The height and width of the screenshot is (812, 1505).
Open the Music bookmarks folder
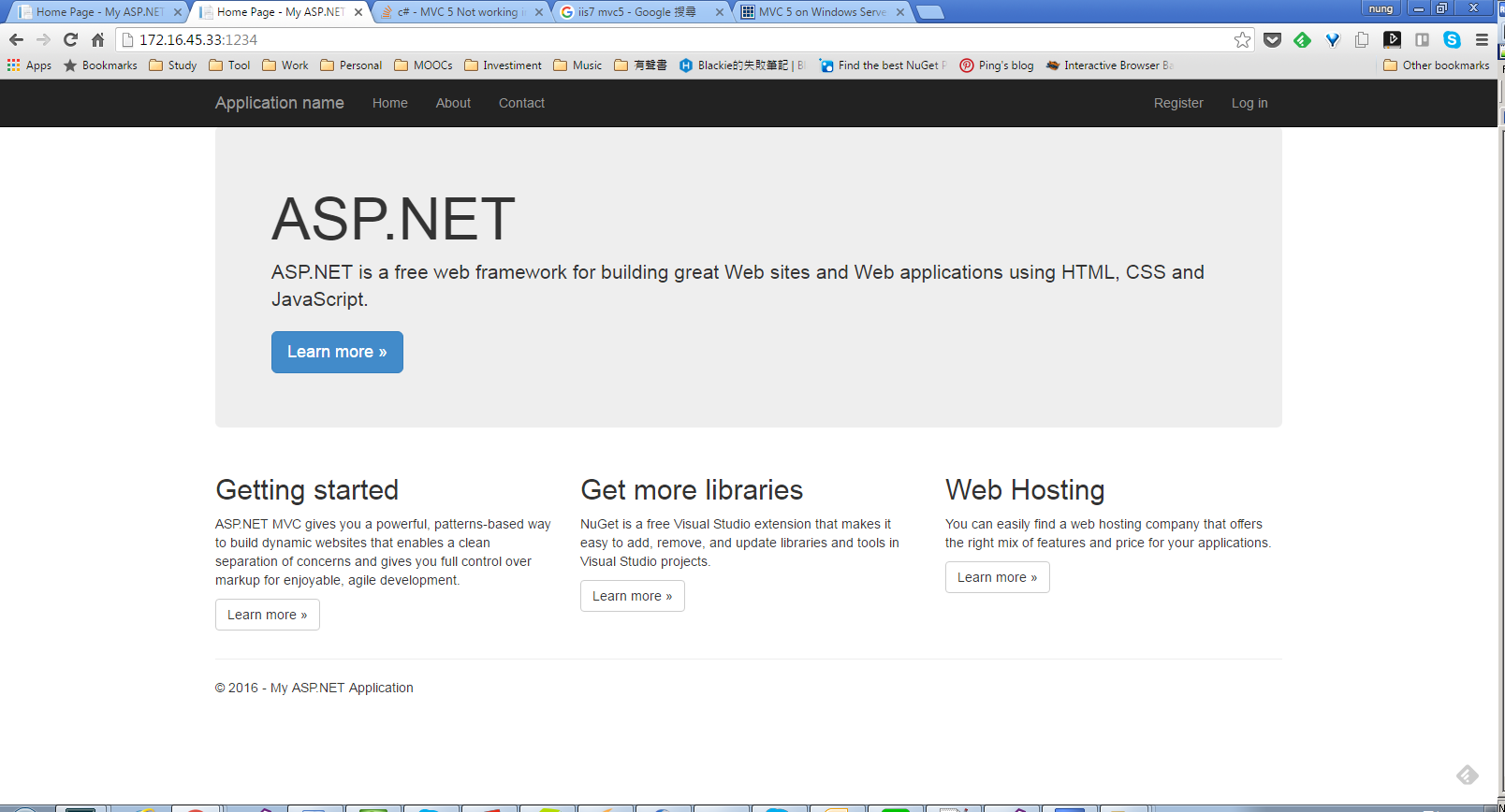577,65
